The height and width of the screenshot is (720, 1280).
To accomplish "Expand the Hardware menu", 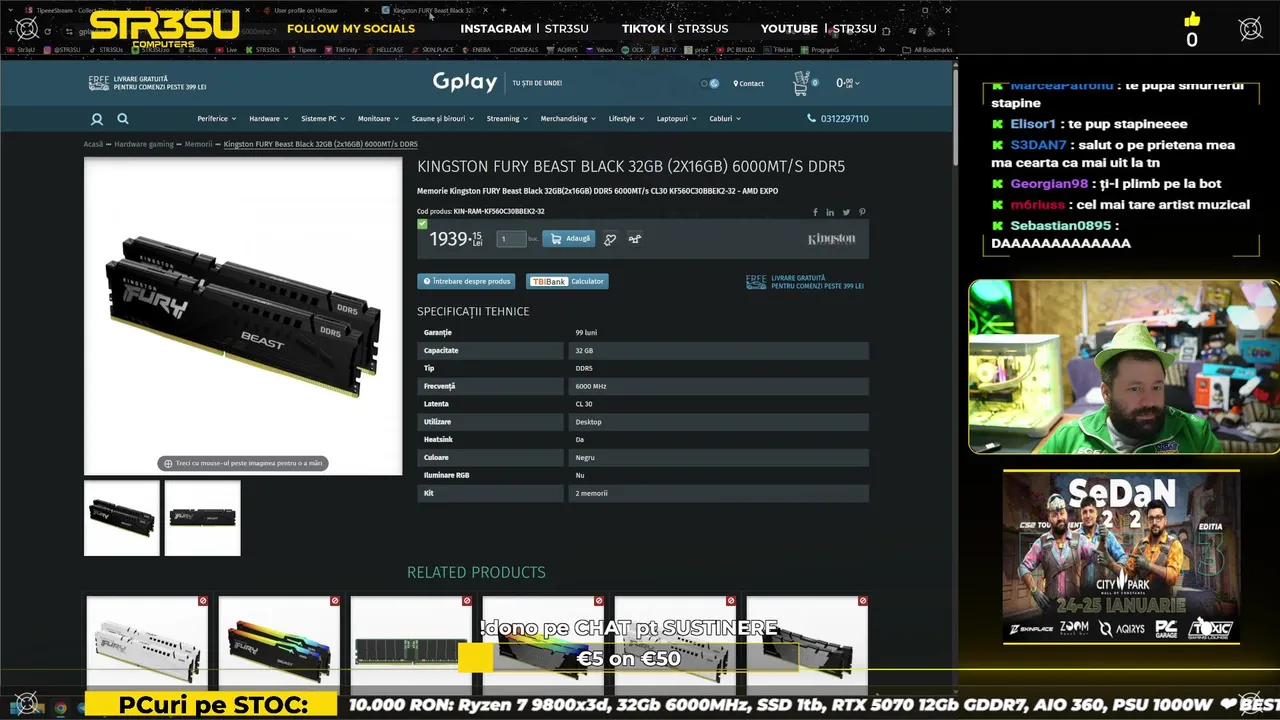I will (x=268, y=119).
